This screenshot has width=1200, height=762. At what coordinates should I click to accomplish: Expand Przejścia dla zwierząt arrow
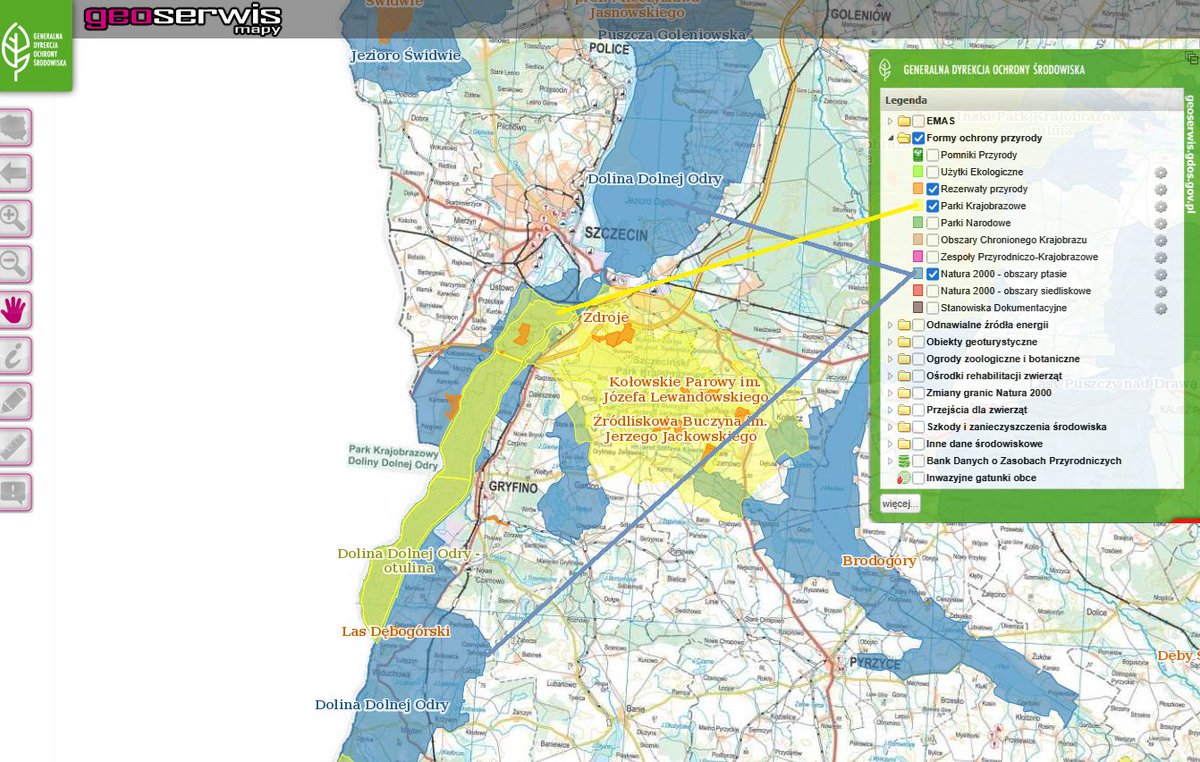click(890, 410)
